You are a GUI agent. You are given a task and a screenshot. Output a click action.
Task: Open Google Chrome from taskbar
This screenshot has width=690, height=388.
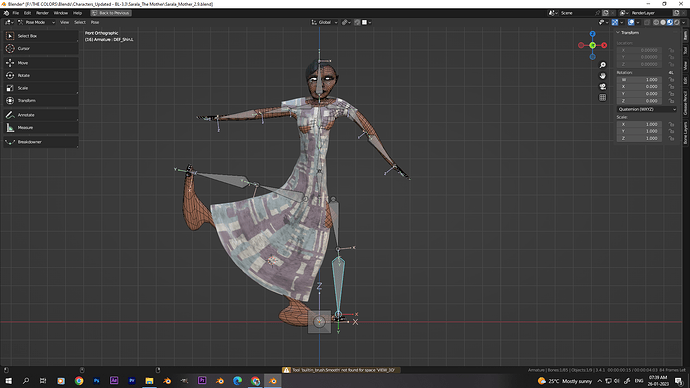(79, 381)
